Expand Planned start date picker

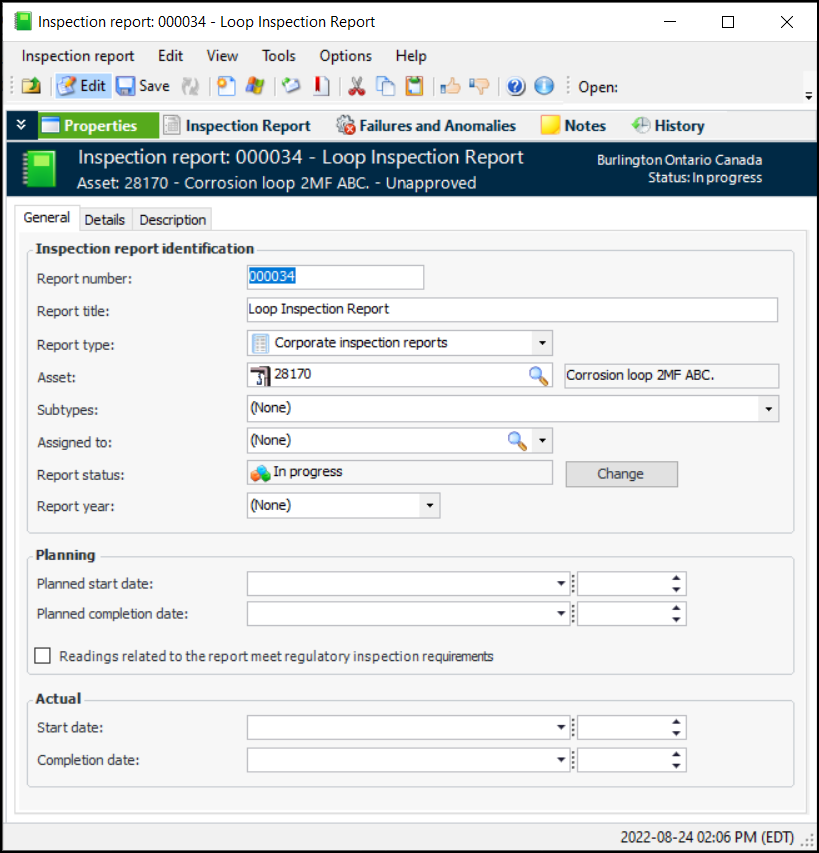point(561,585)
